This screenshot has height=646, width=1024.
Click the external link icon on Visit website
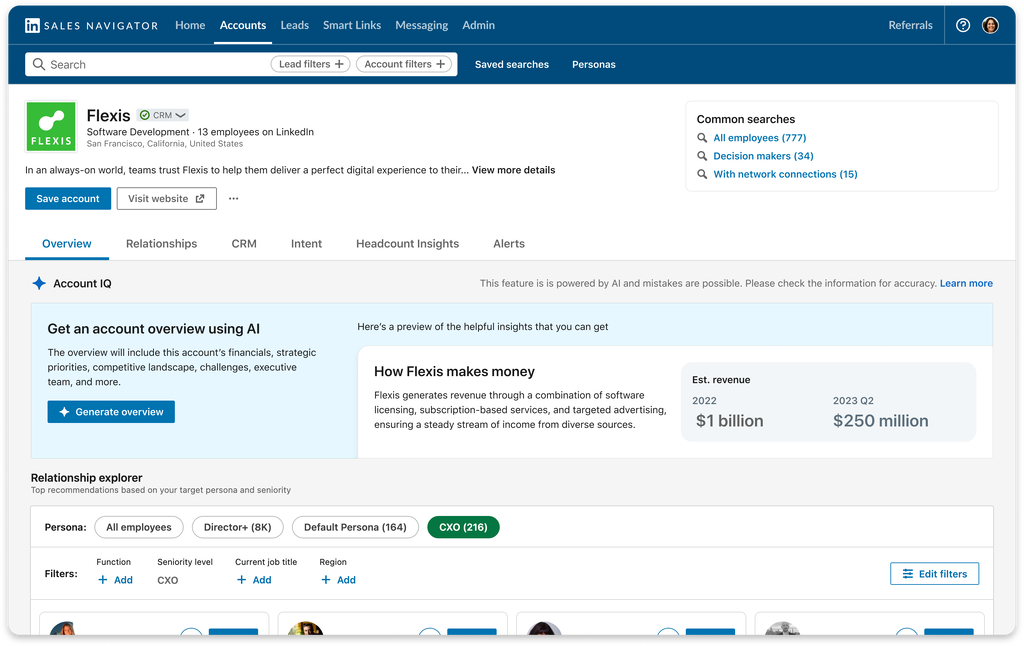(199, 198)
